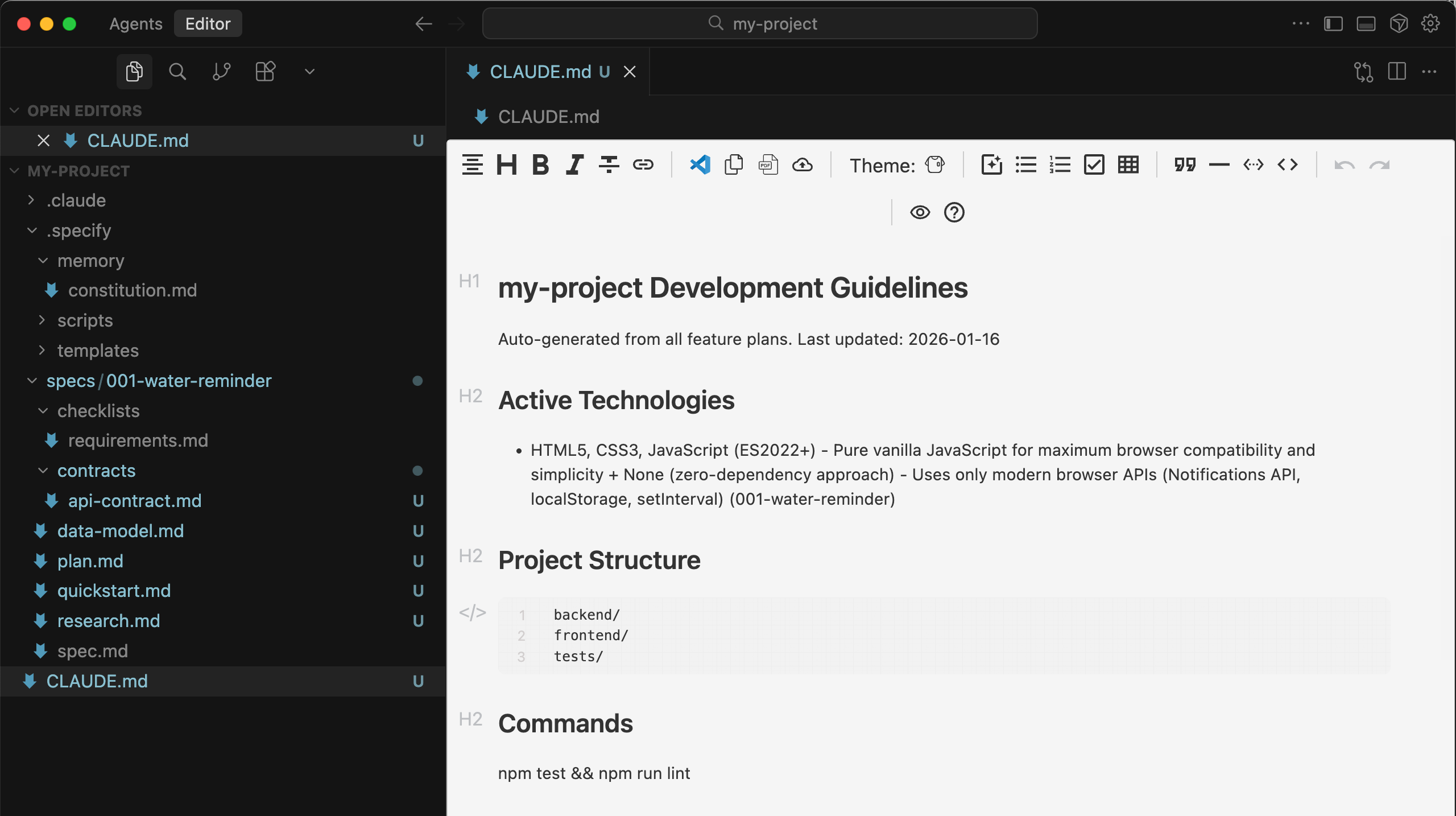Open the Source Control view icon
This screenshot has width=1456, height=816.
221,72
